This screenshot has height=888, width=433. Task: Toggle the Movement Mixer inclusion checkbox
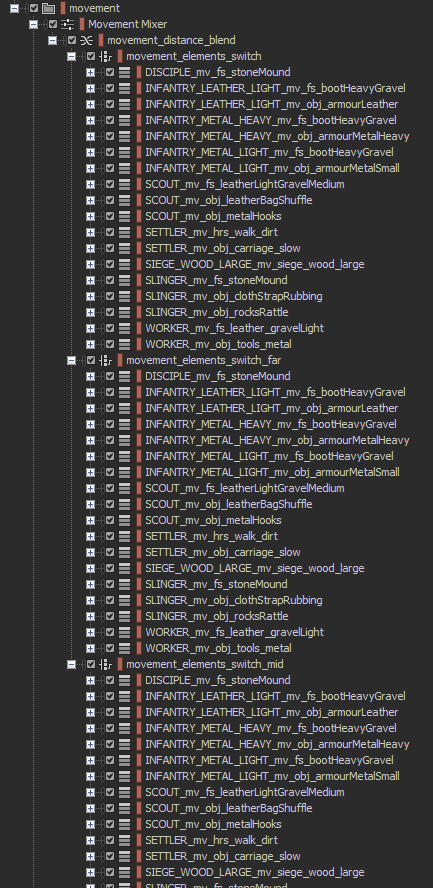[x=53, y=24]
